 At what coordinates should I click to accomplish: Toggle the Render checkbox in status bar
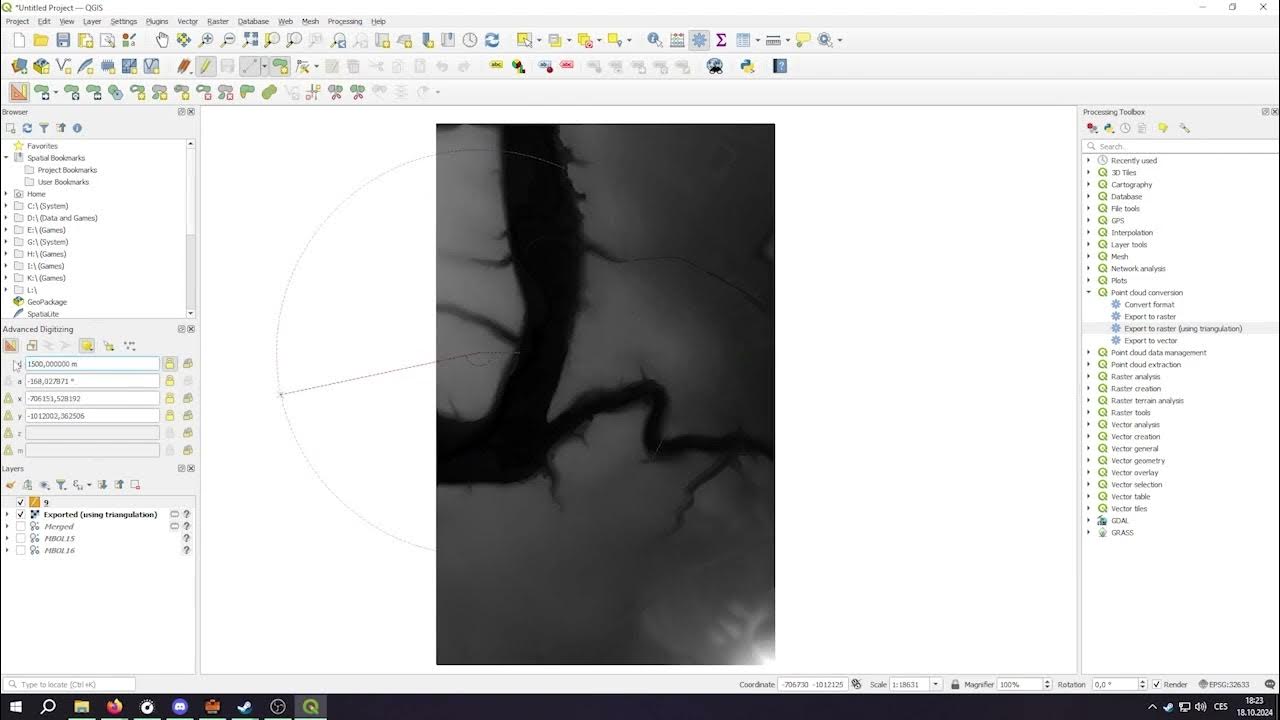click(x=1157, y=685)
